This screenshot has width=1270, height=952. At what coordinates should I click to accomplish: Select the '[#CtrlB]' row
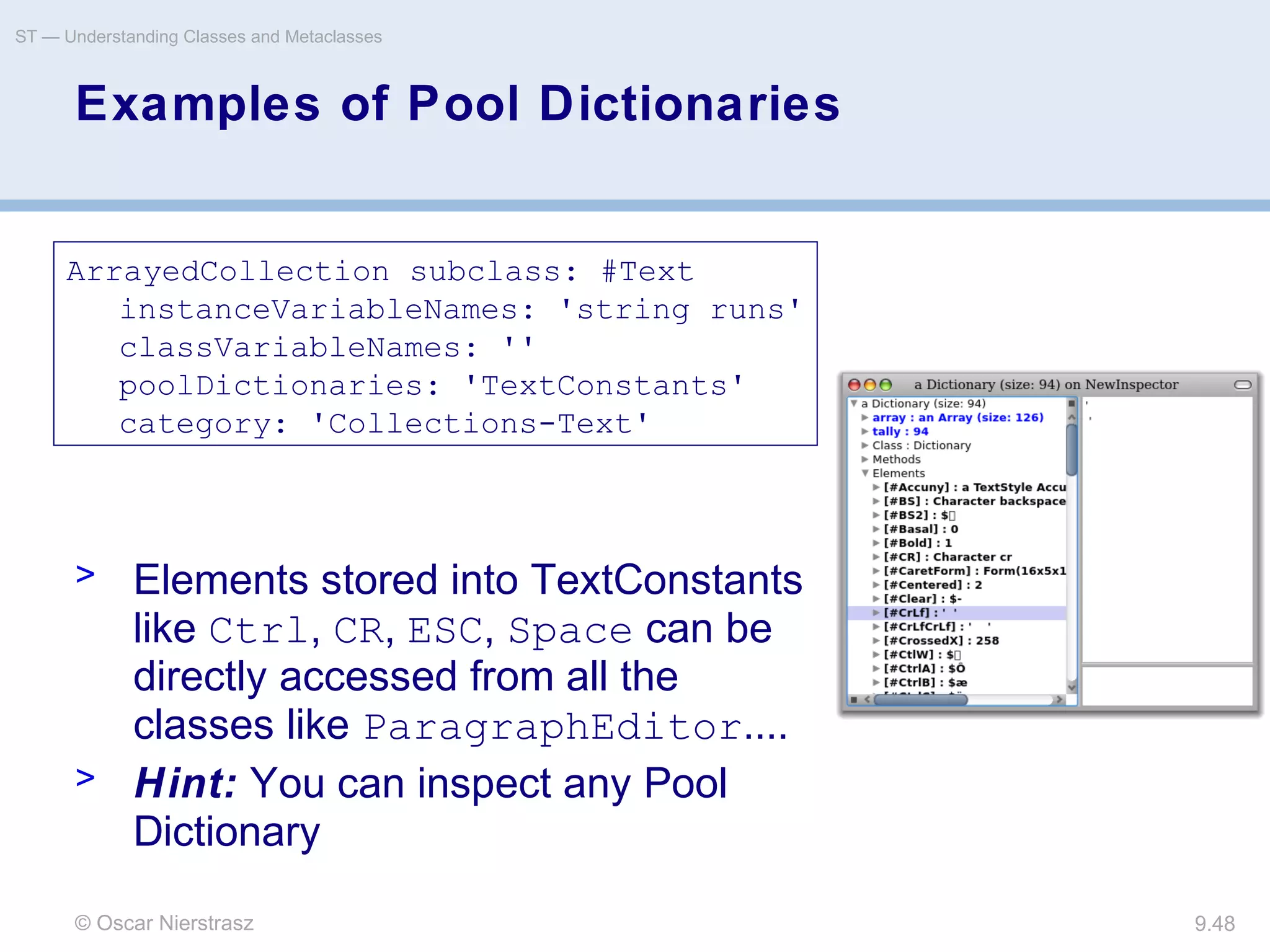[957, 682]
